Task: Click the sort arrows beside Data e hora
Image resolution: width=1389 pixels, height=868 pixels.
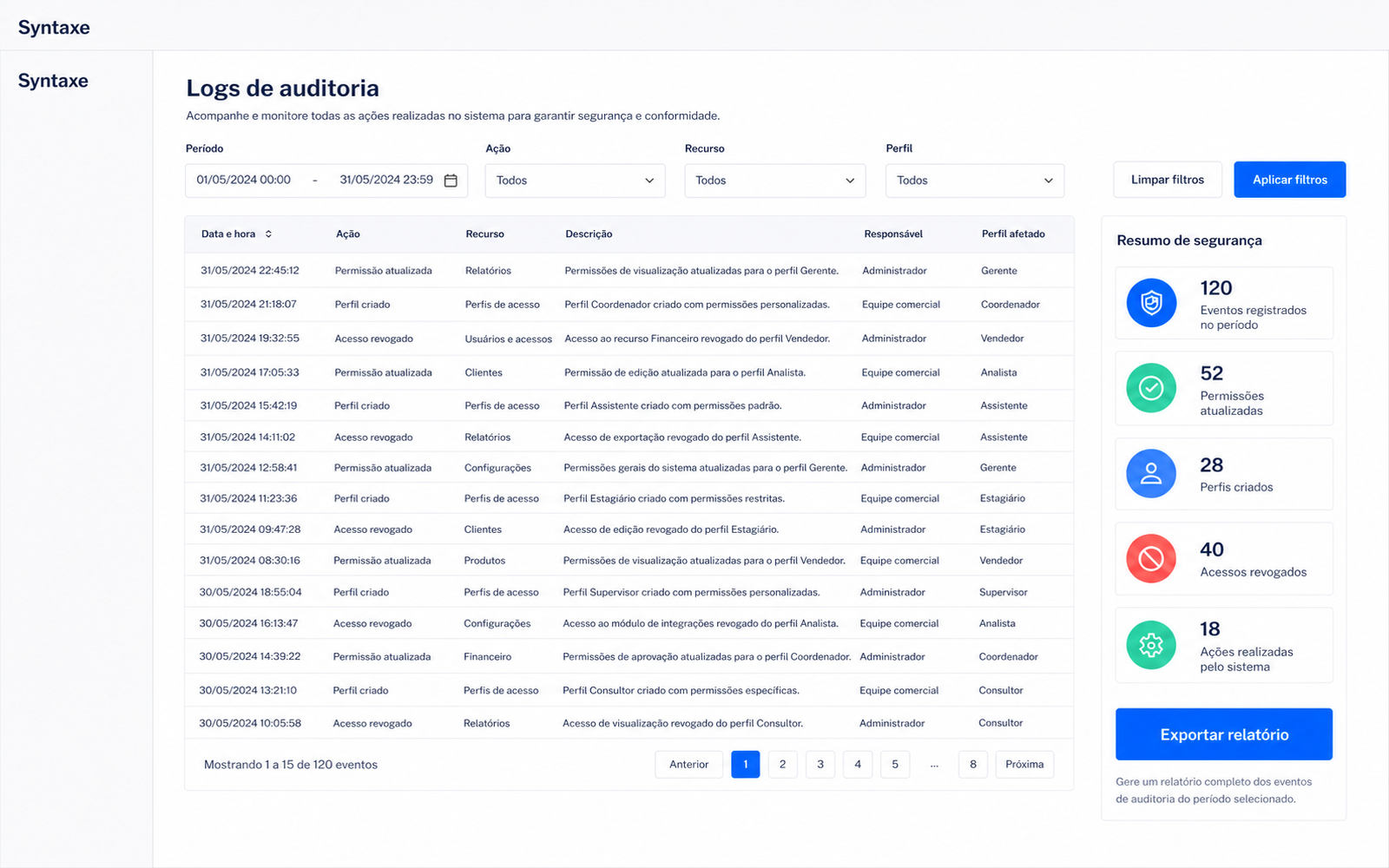Action: click(x=268, y=234)
